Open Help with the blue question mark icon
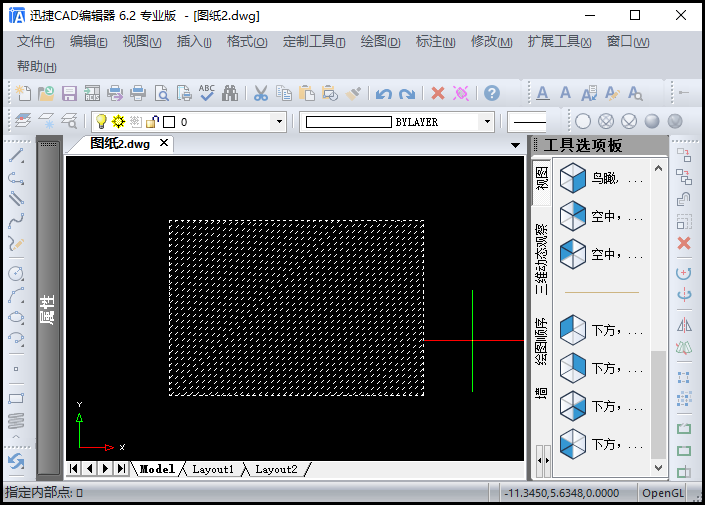Viewport: 705px width, 505px height. pos(492,93)
